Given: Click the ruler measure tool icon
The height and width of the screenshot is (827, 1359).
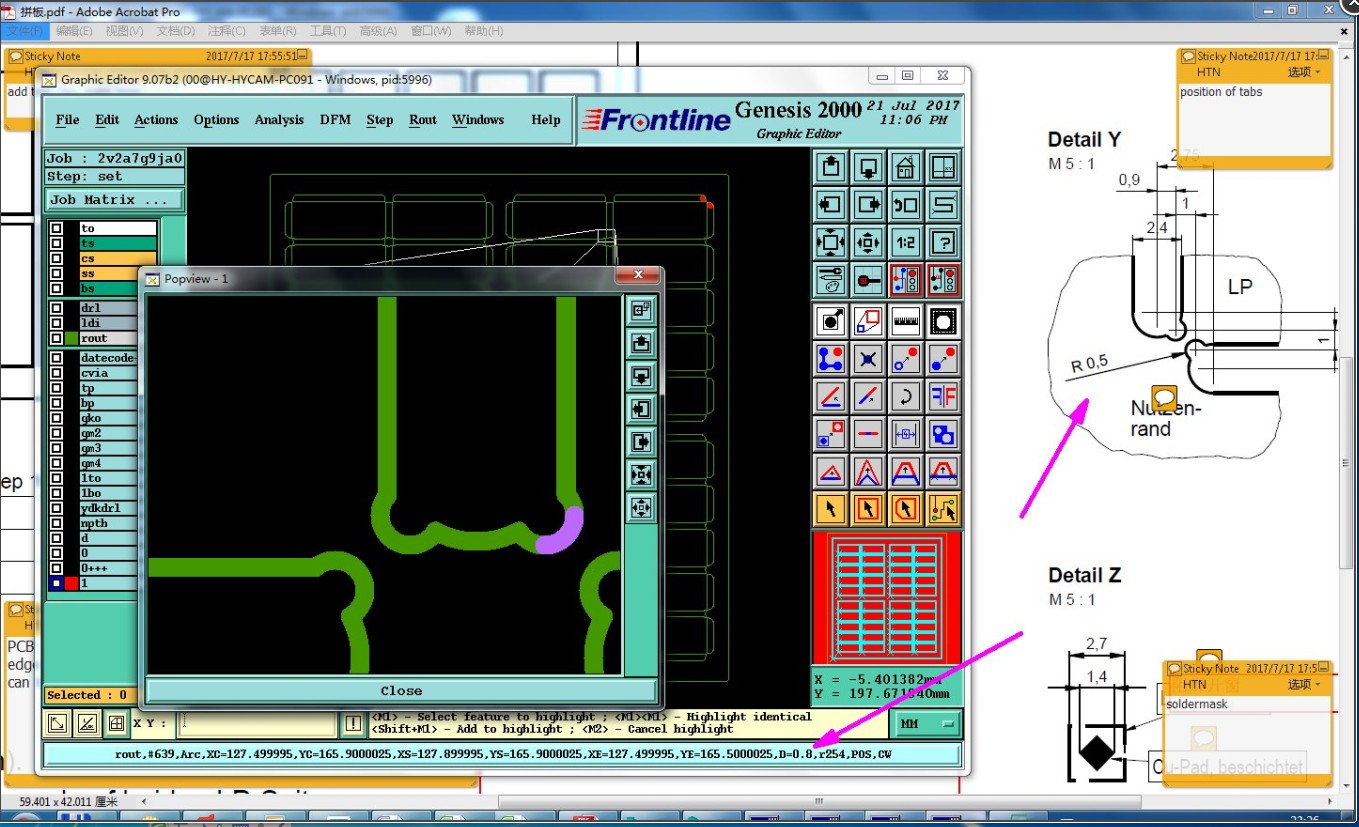Looking at the screenshot, I should pyautogui.click(x=905, y=321).
